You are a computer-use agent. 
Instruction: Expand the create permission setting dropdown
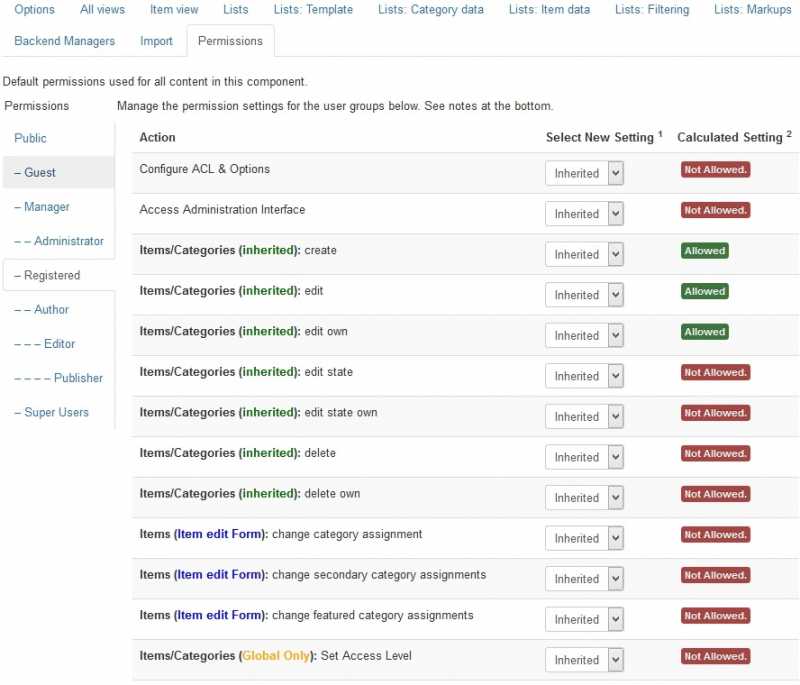pyautogui.click(x=585, y=254)
